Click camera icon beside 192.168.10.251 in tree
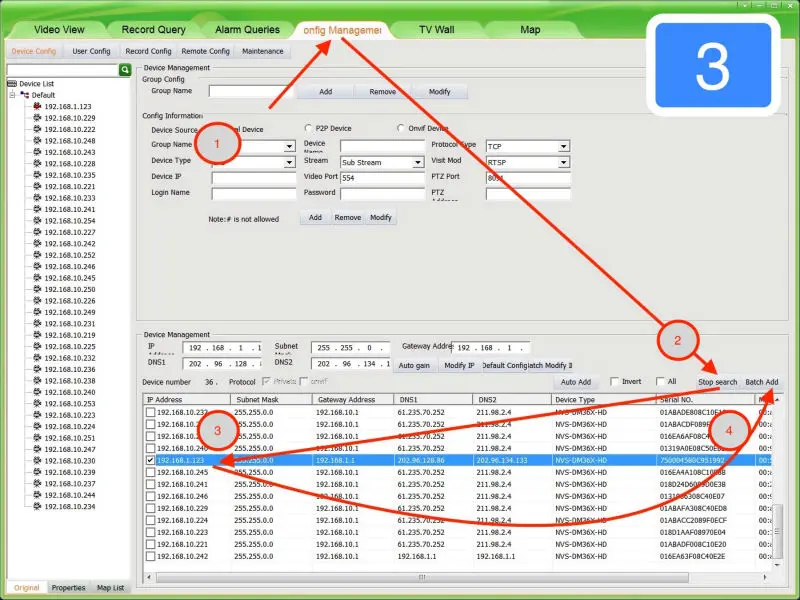Viewport: 800px width, 600px height. 37,438
